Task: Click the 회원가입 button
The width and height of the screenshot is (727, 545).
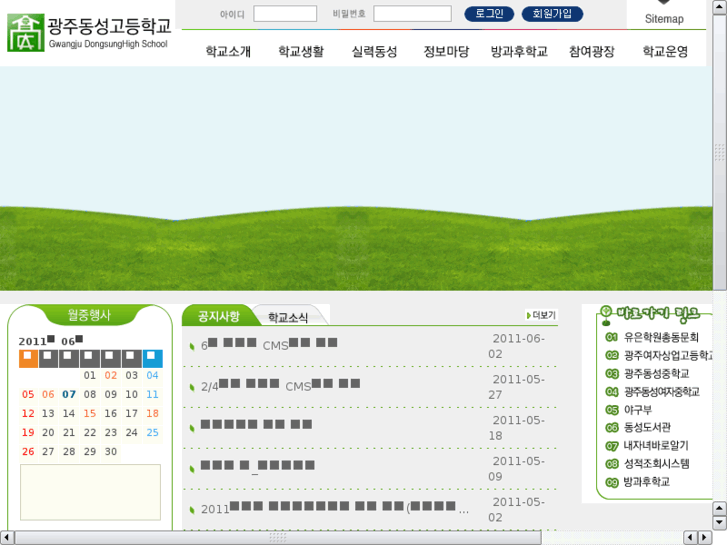Action: (552, 14)
